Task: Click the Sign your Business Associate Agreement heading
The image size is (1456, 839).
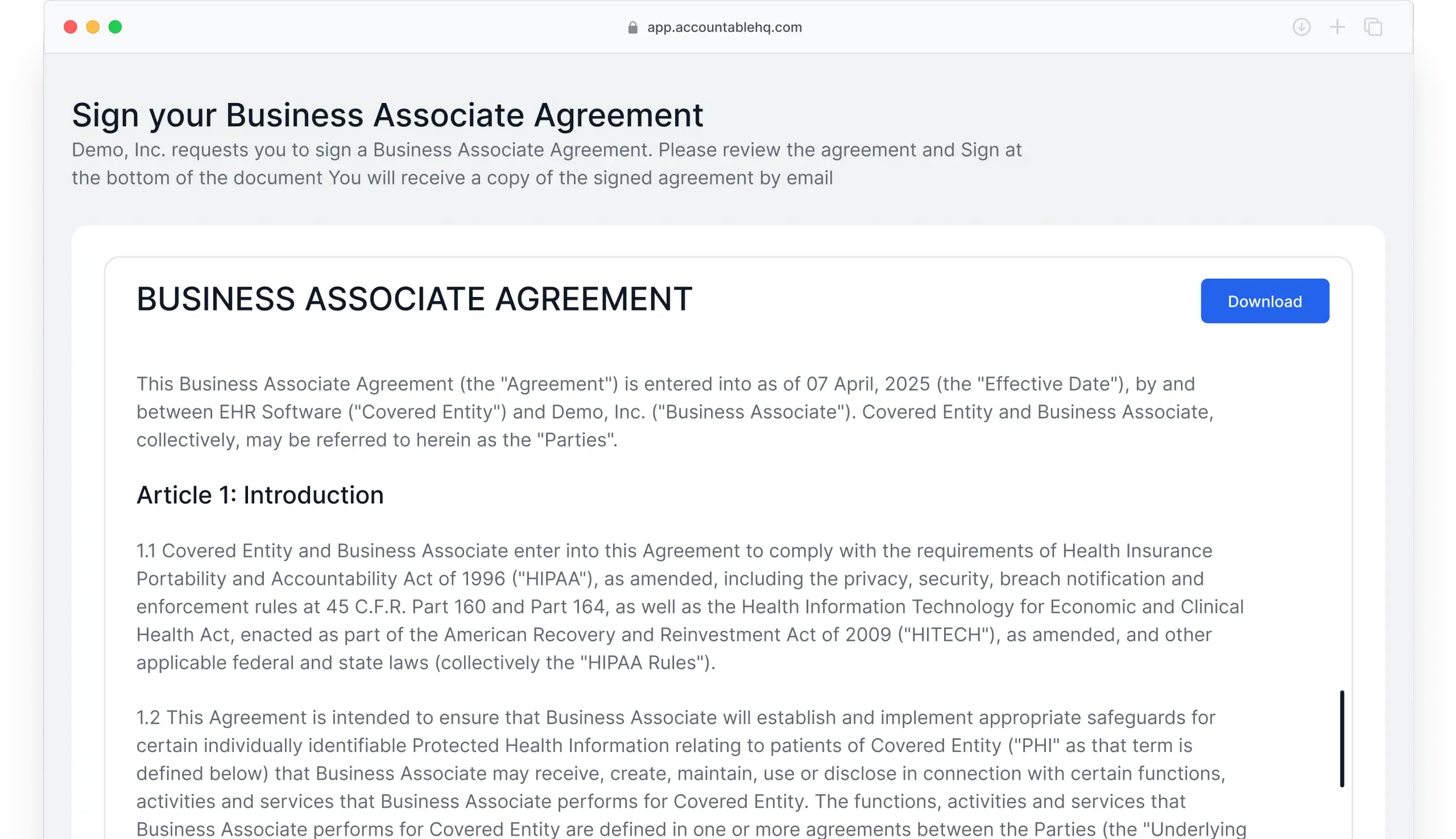Action: (x=388, y=114)
